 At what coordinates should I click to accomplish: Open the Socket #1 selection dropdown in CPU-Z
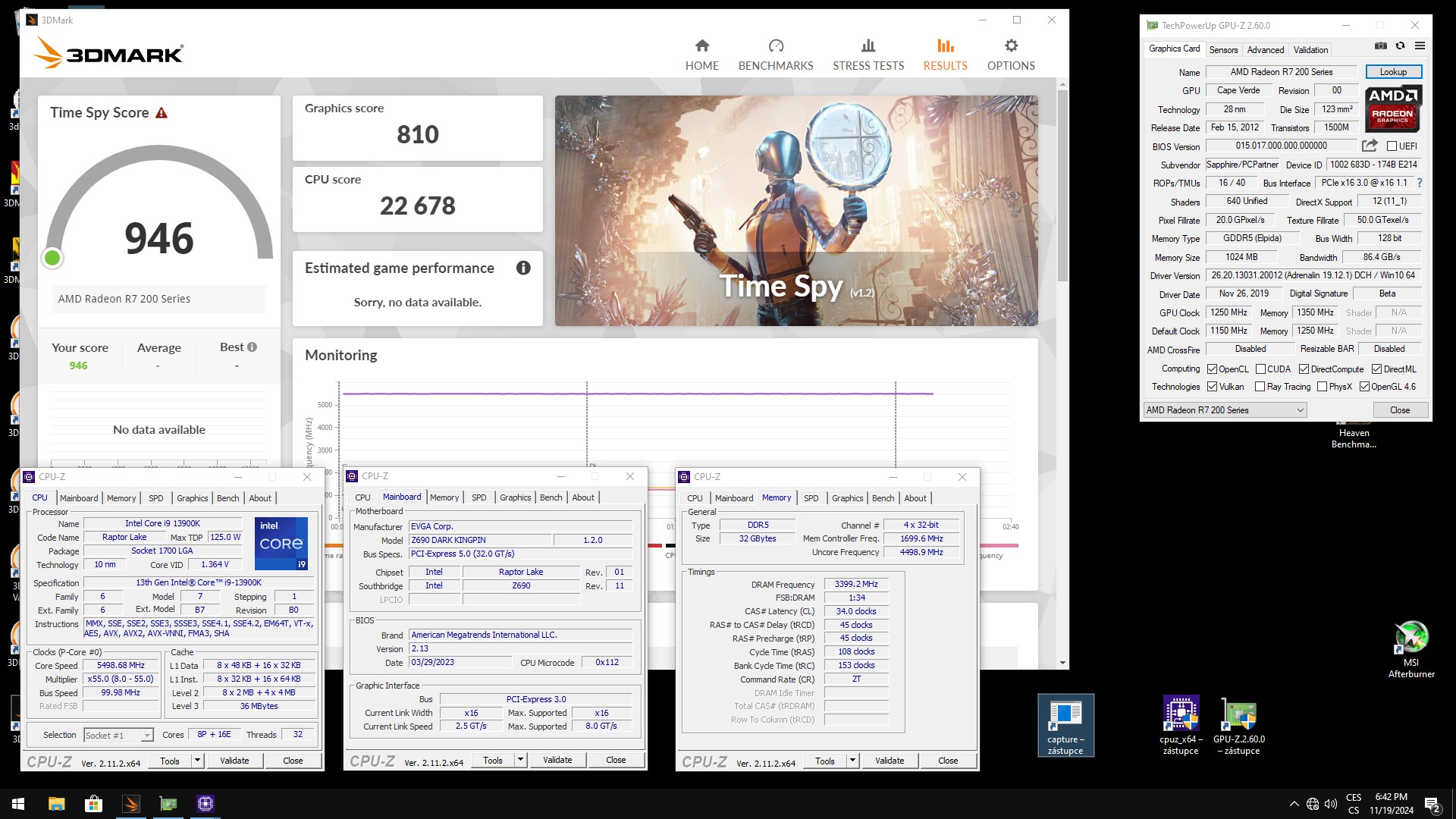click(x=118, y=735)
